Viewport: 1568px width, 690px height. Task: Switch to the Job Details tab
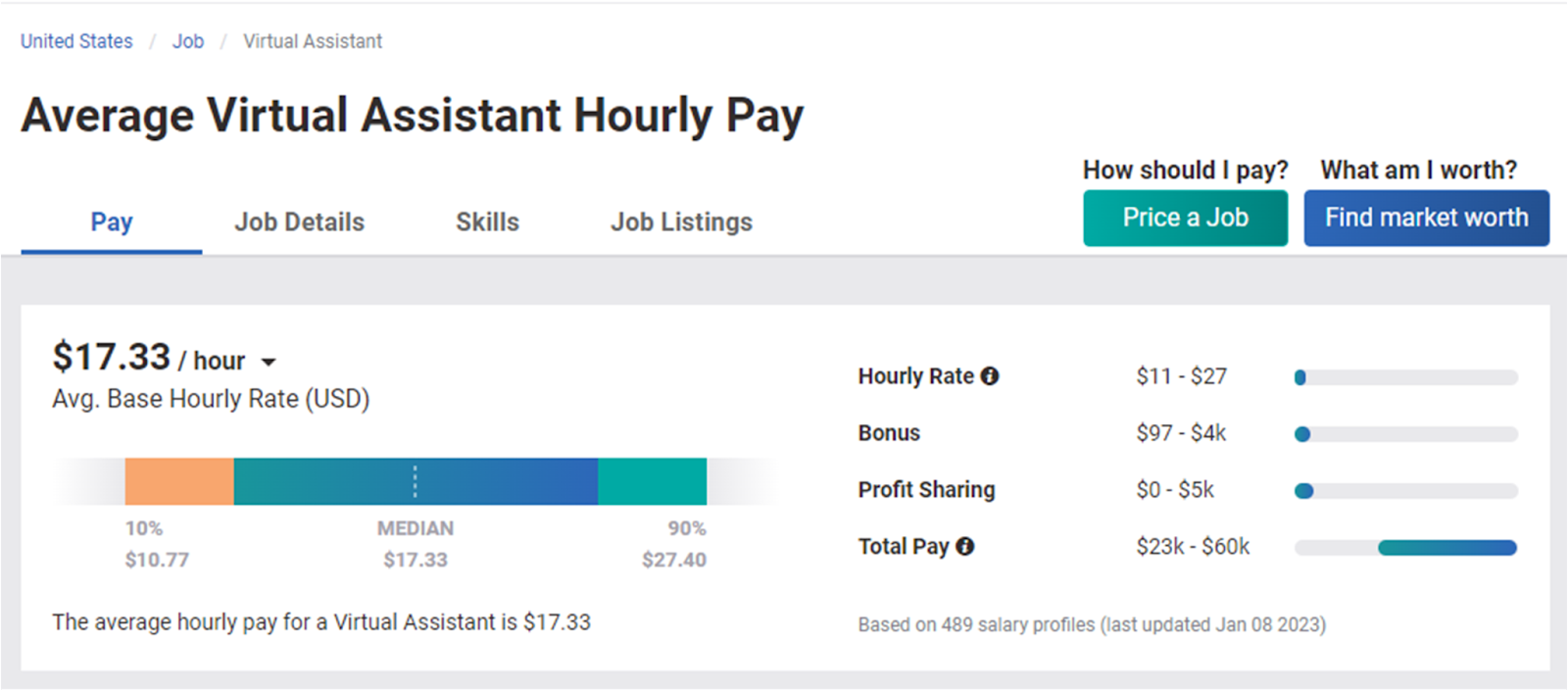pyautogui.click(x=299, y=222)
